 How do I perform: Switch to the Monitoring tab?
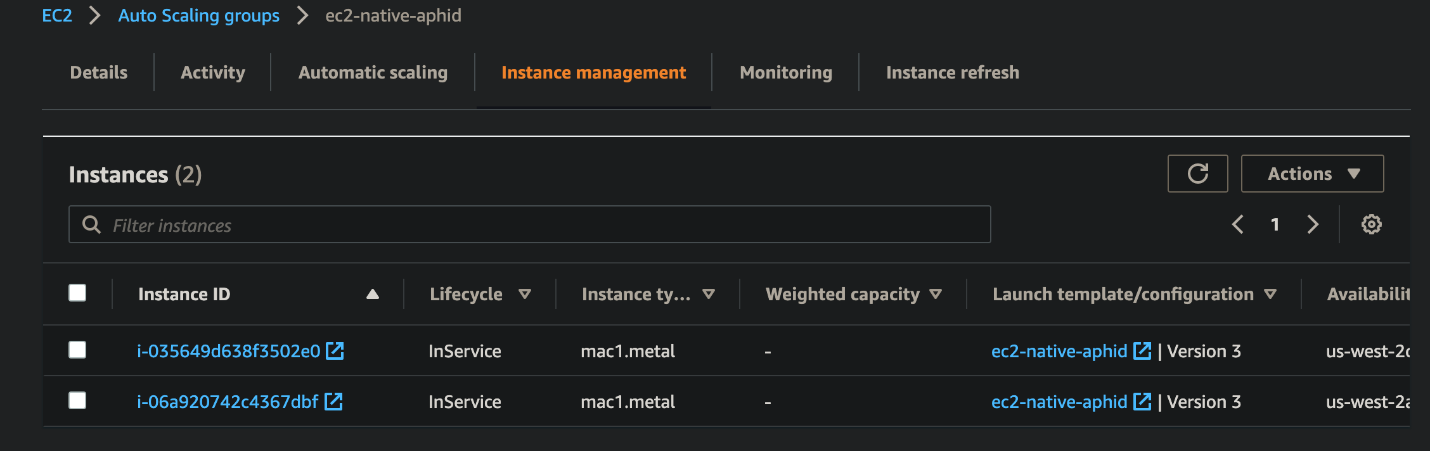[x=785, y=72]
